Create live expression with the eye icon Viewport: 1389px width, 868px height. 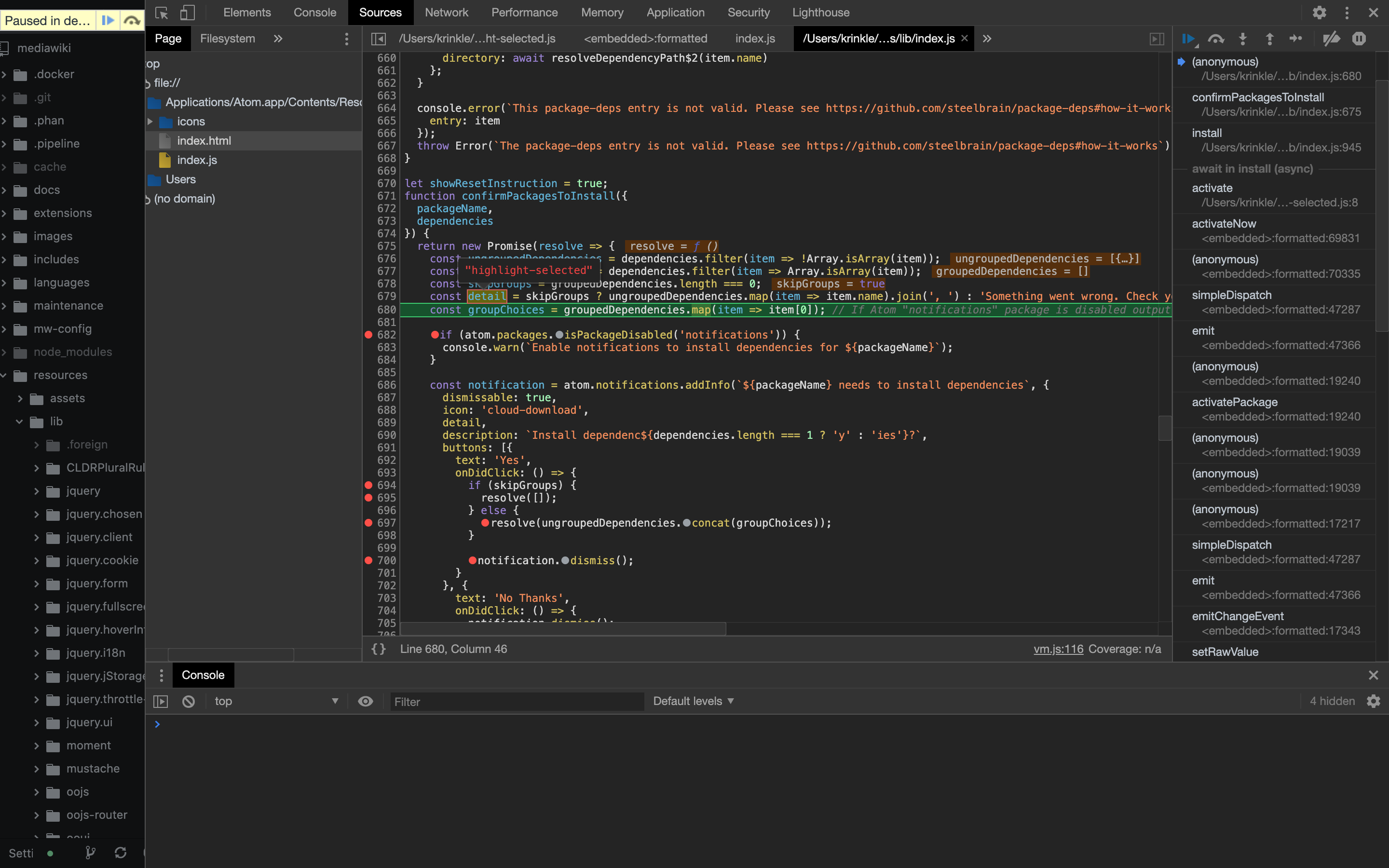tap(366, 701)
